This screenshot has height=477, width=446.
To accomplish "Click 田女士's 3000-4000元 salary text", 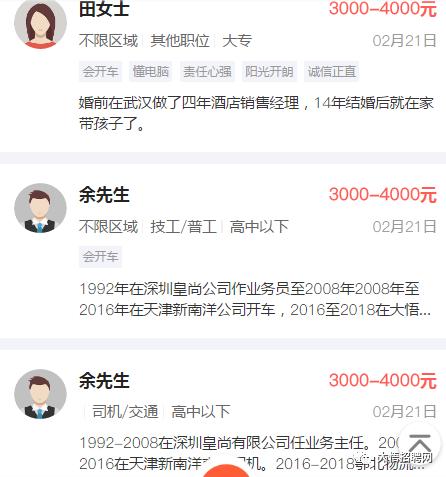I will point(383,9).
